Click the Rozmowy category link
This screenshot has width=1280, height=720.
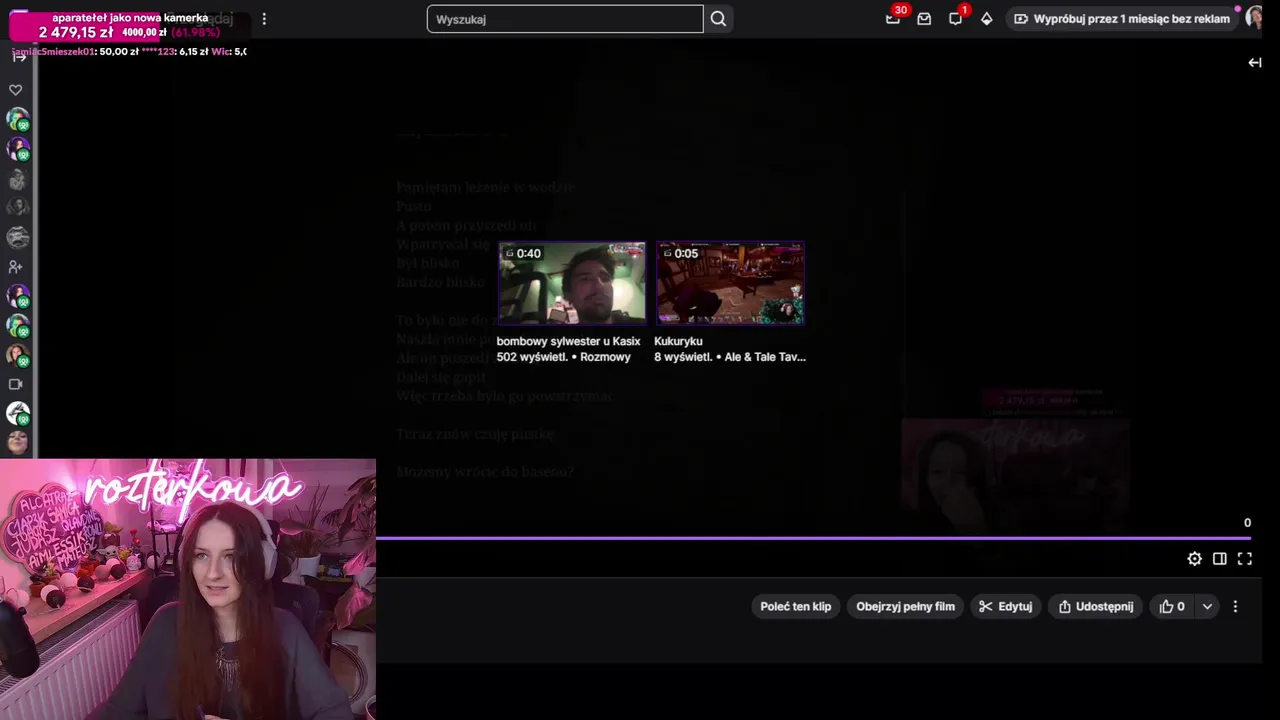coord(605,357)
